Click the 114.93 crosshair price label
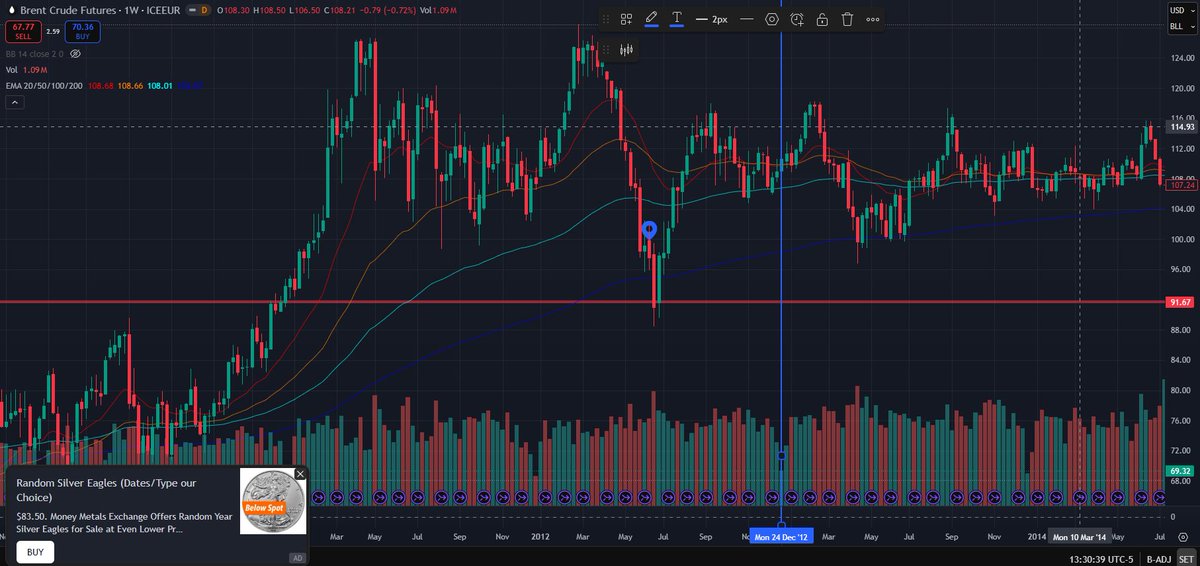The image size is (1200, 566). (1181, 127)
